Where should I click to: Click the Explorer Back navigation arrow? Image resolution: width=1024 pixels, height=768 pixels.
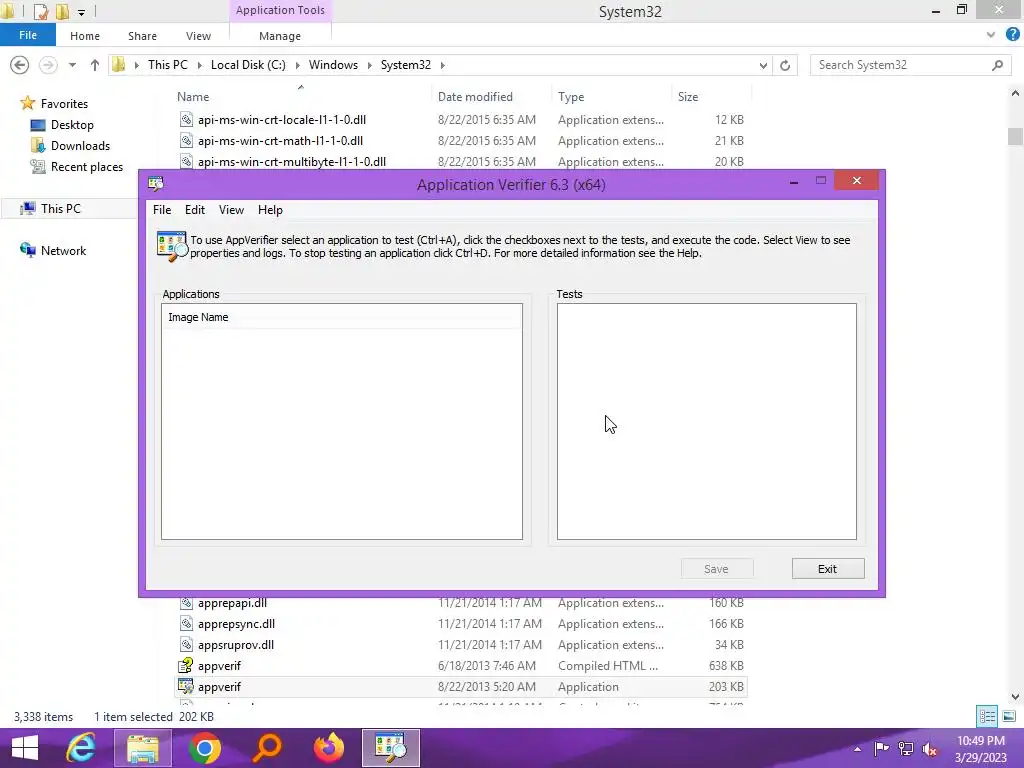click(x=20, y=65)
